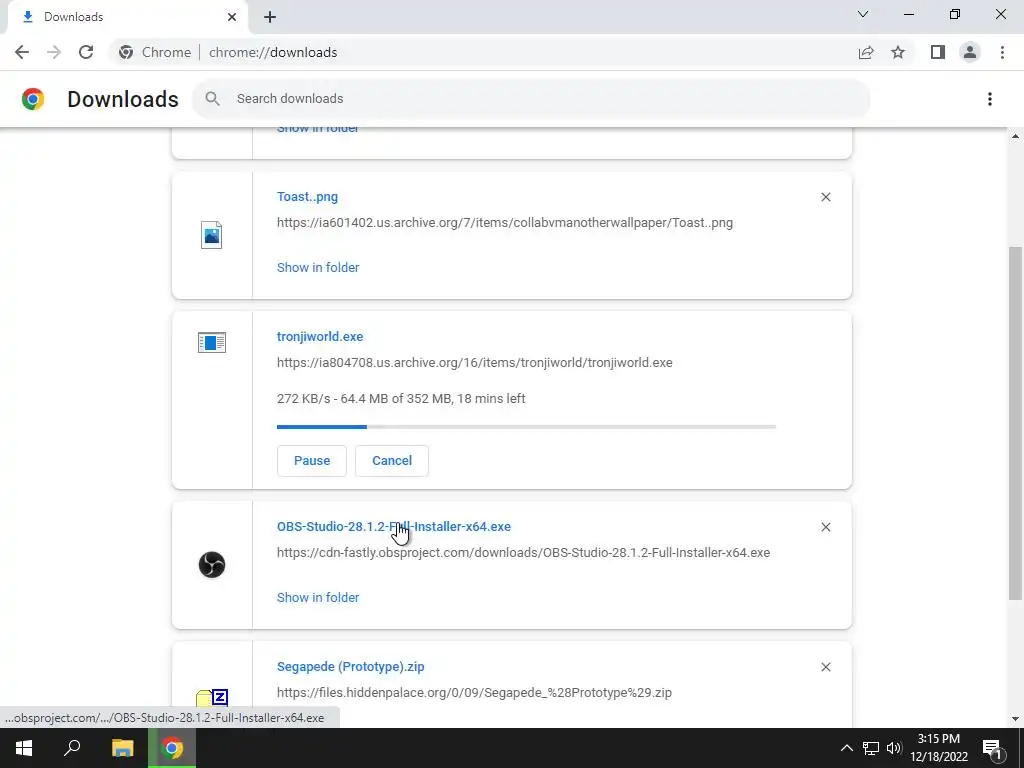This screenshot has height=768, width=1024.
Task: Show hidden system tray icons
Action: [846, 748]
